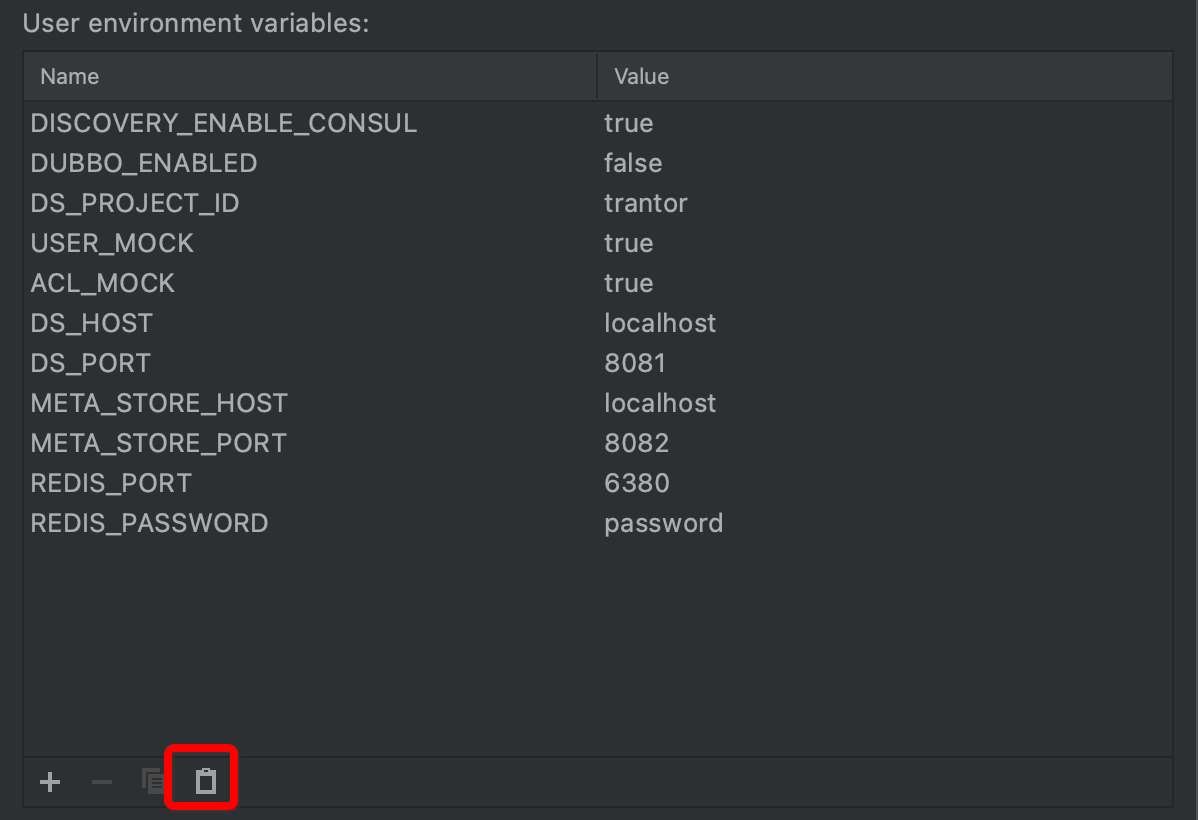1198x820 pixels.
Task: Click the trantor value cell
Action: point(645,203)
